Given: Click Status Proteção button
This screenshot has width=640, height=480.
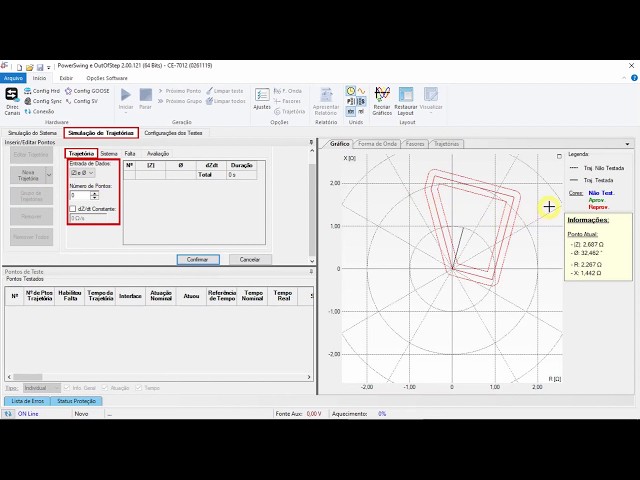Looking at the screenshot, I should 76,401.
